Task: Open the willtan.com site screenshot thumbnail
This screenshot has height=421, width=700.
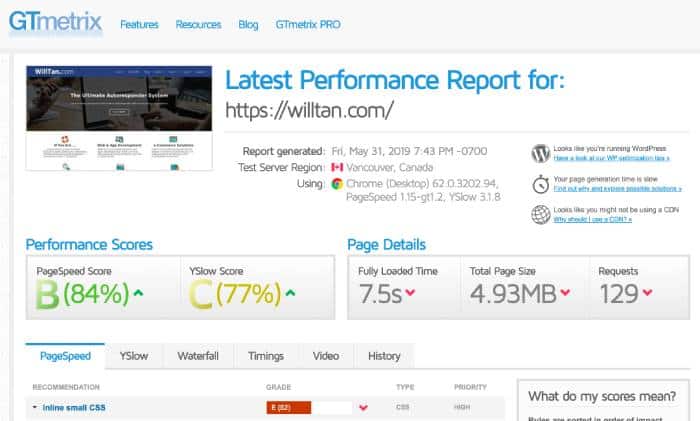Action: click(119, 118)
